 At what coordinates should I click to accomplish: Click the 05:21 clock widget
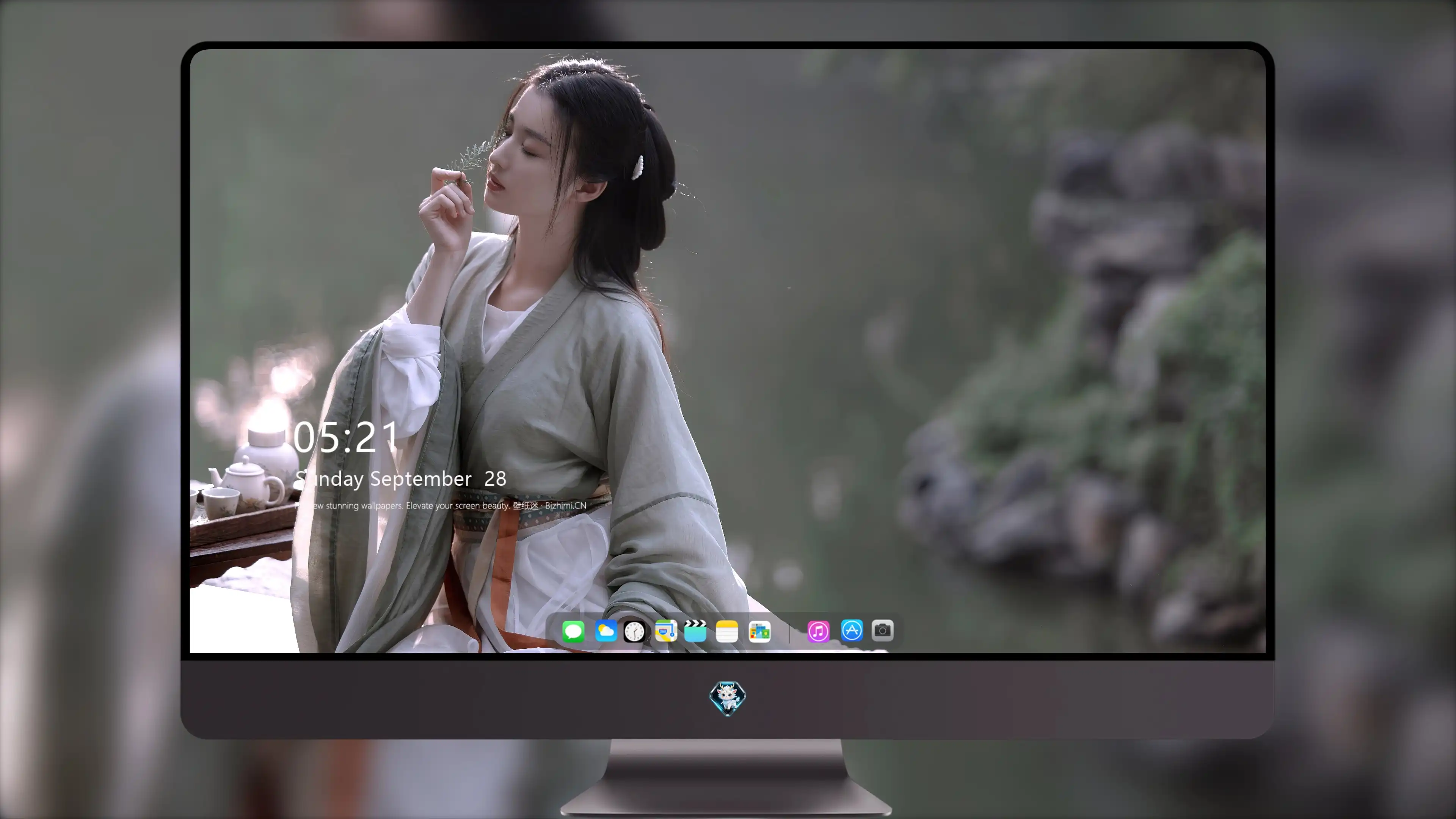(x=346, y=438)
